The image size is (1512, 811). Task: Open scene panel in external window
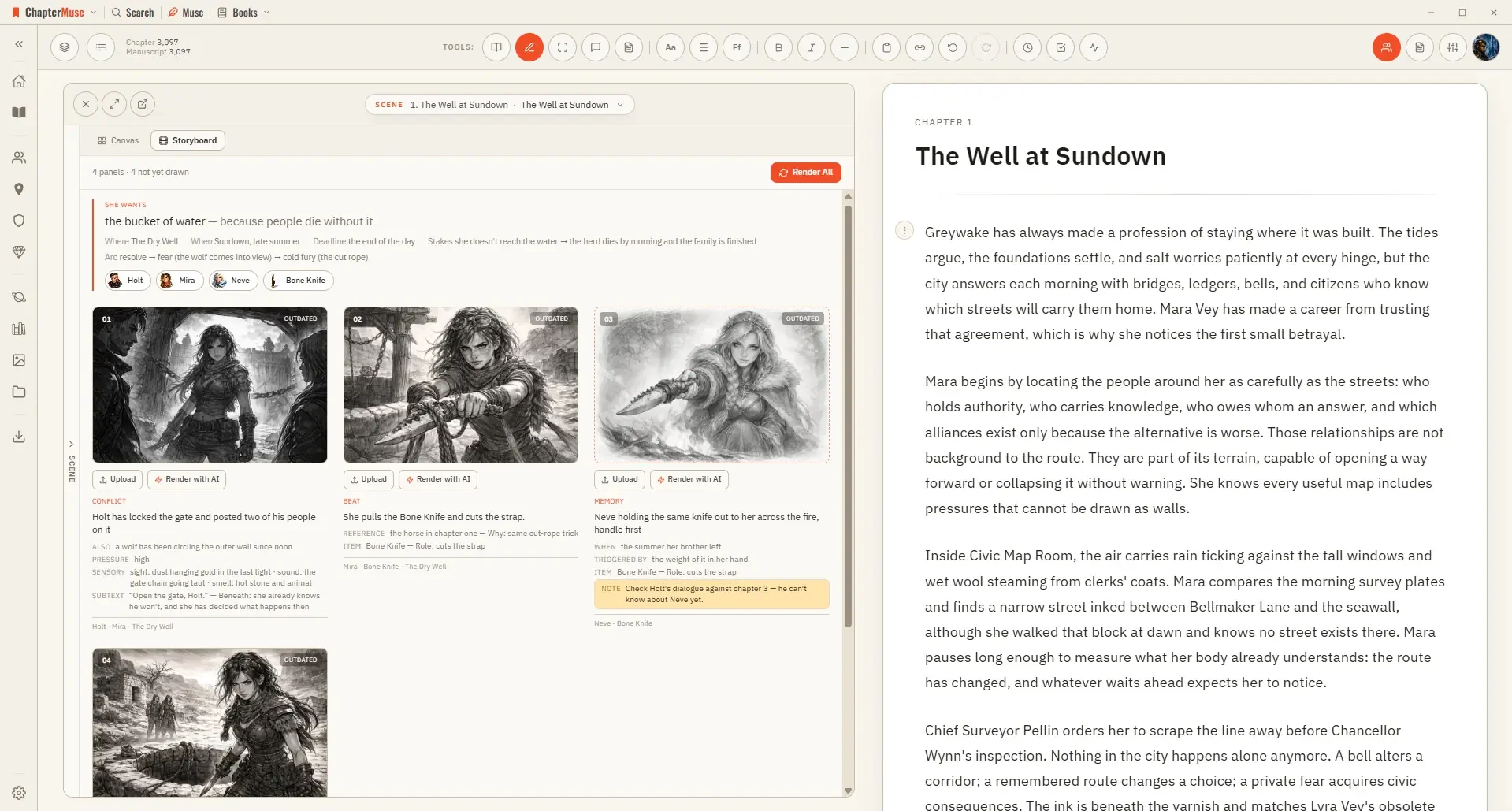[x=143, y=104]
